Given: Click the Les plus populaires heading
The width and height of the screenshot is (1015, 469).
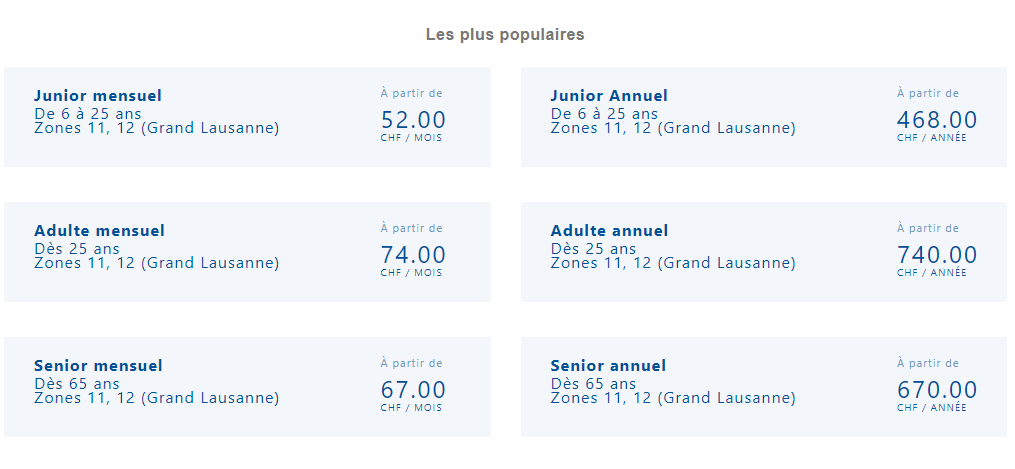Looking at the screenshot, I should [x=505, y=35].
